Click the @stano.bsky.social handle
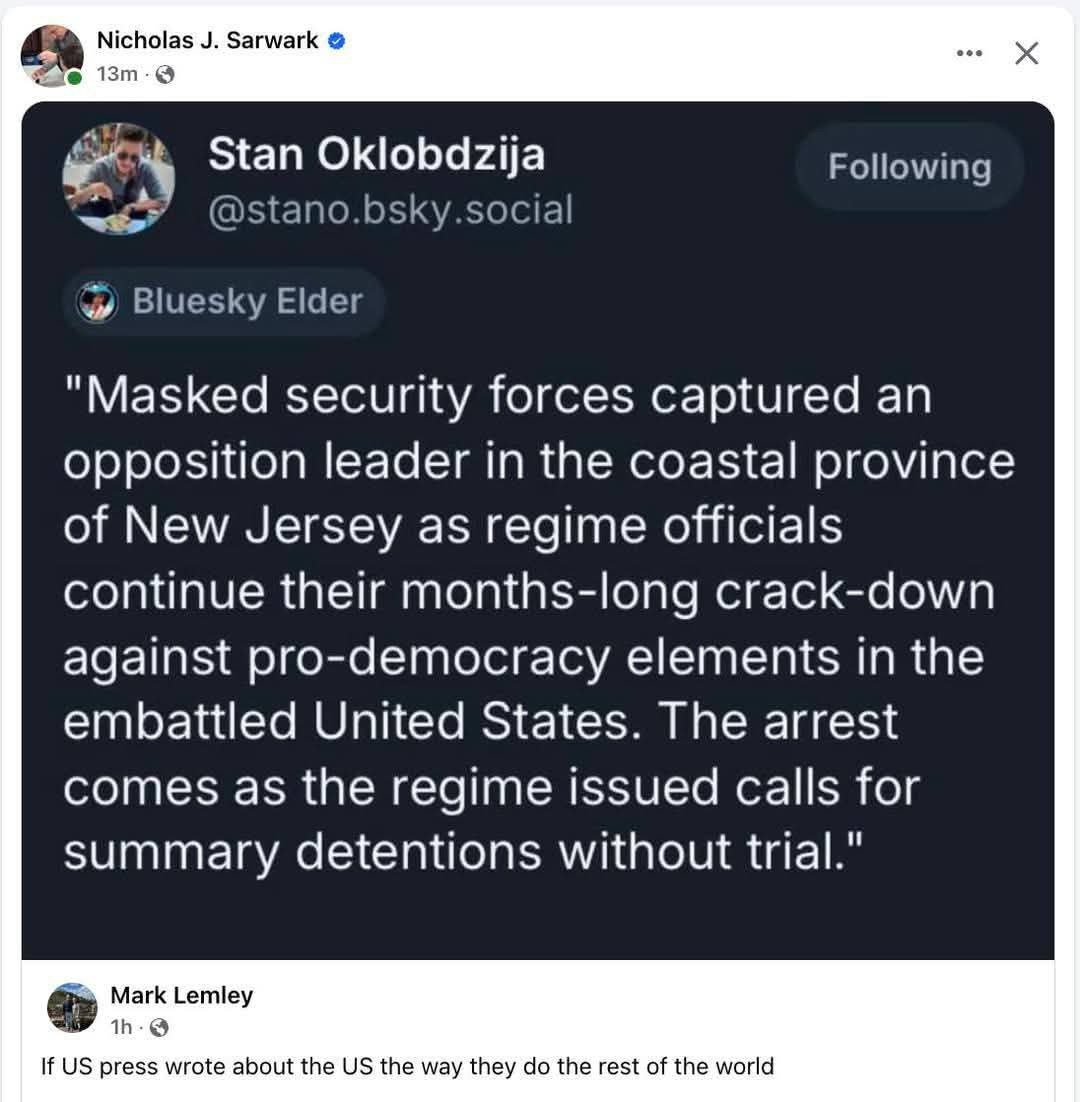The height and width of the screenshot is (1102, 1080). (x=391, y=209)
